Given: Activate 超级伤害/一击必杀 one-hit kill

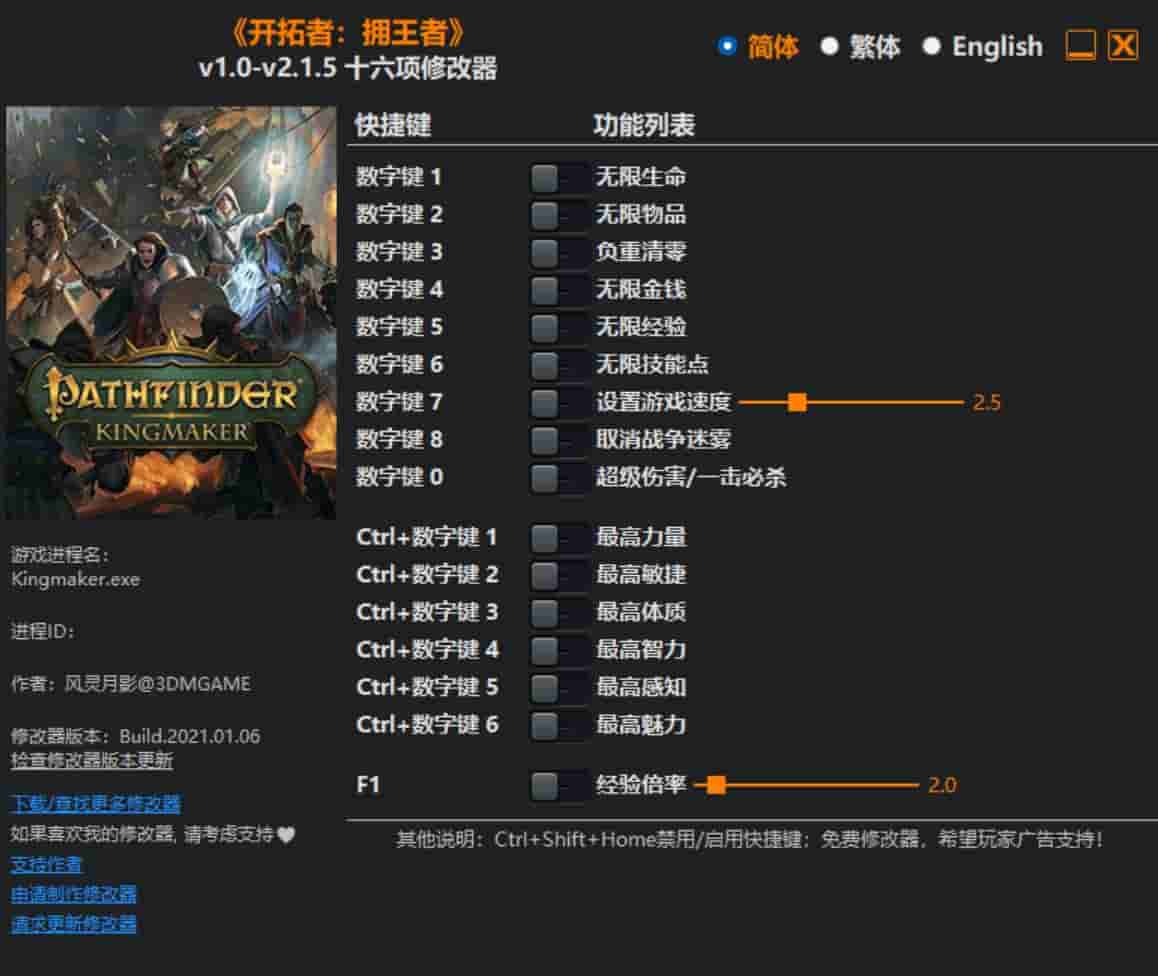Looking at the screenshot, I should pyautogui.click(x=556, y=478).
